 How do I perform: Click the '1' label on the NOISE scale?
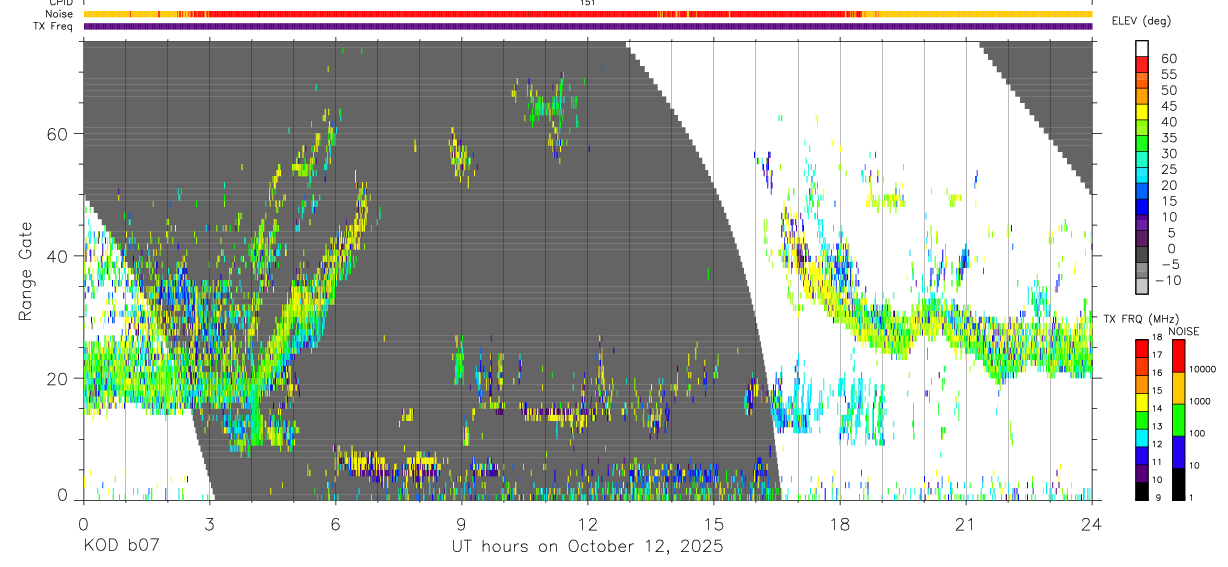click(1192, 496)
